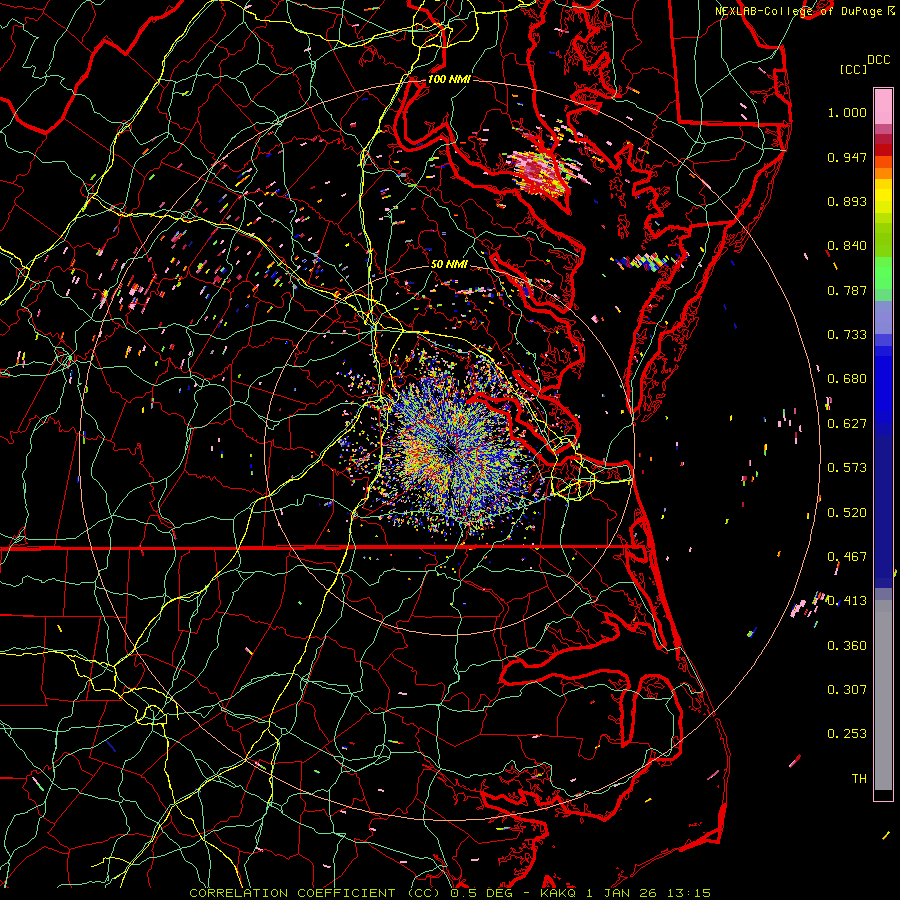This screenshot has width=900, height=900.
Task: Click the 0.360 scale value
Action: coord(847,646)
